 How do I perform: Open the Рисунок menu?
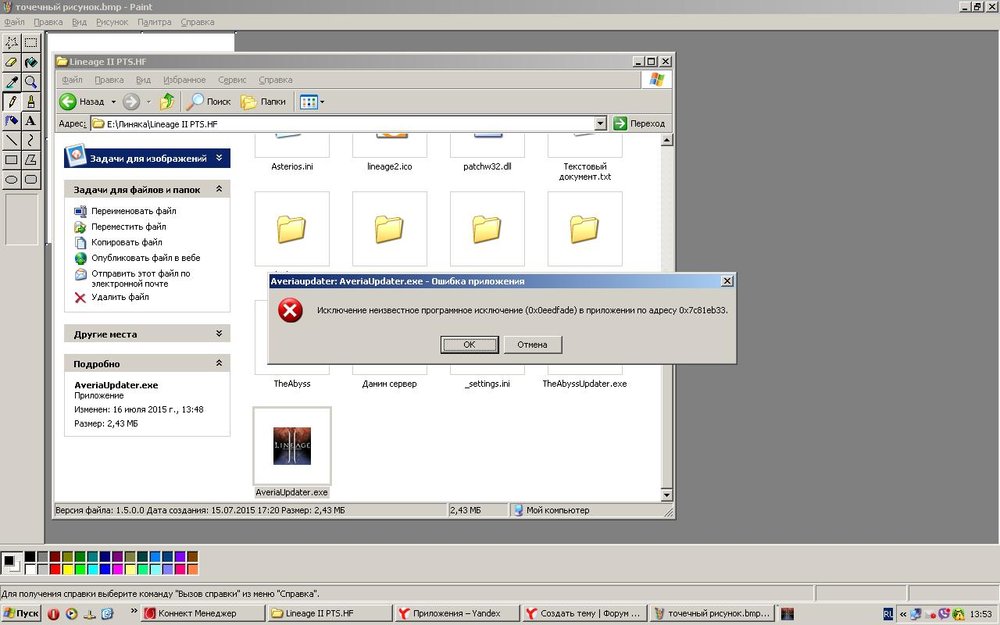coord(112,21)
